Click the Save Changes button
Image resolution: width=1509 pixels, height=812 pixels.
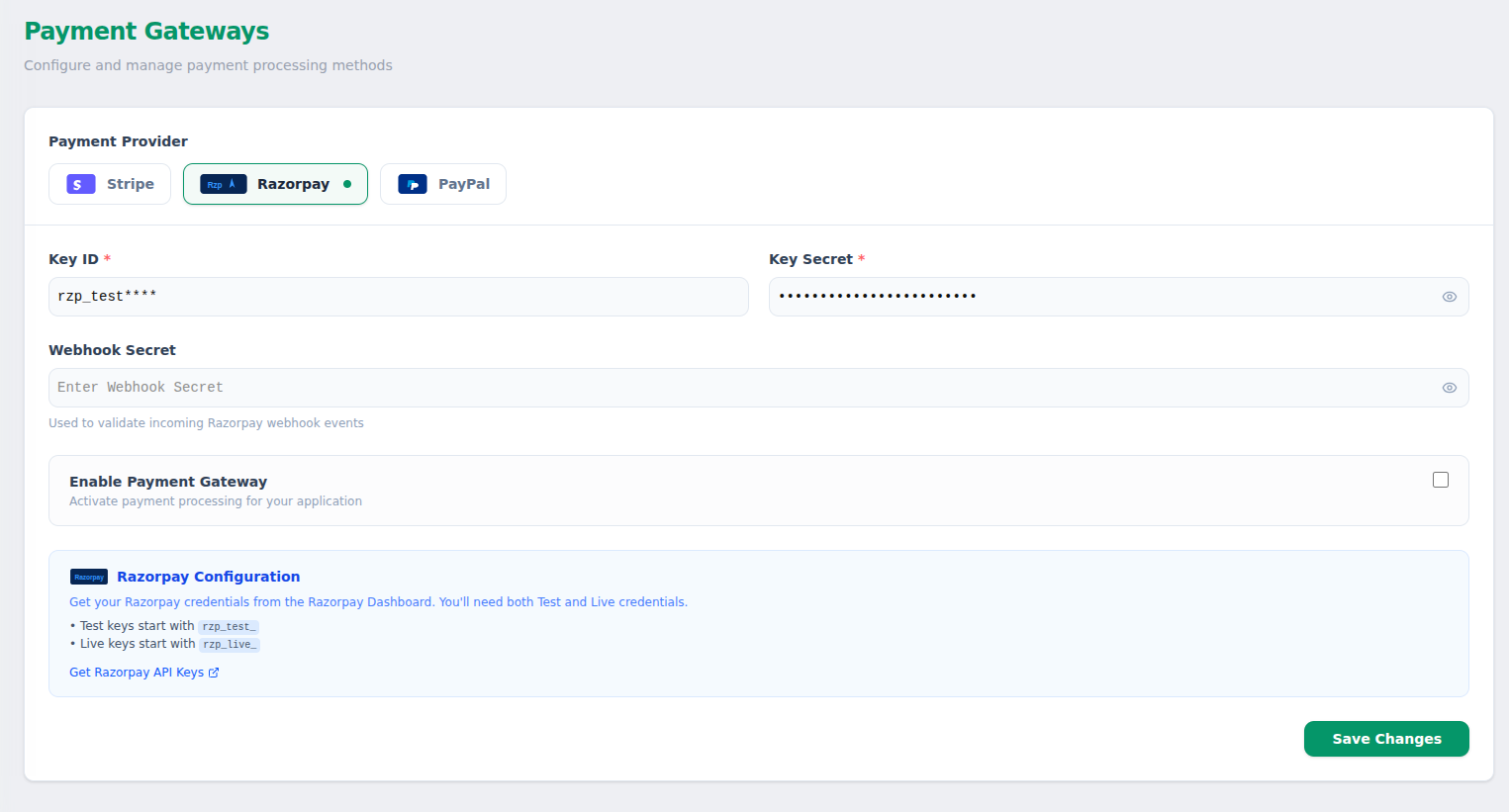tap(1386, 739)
